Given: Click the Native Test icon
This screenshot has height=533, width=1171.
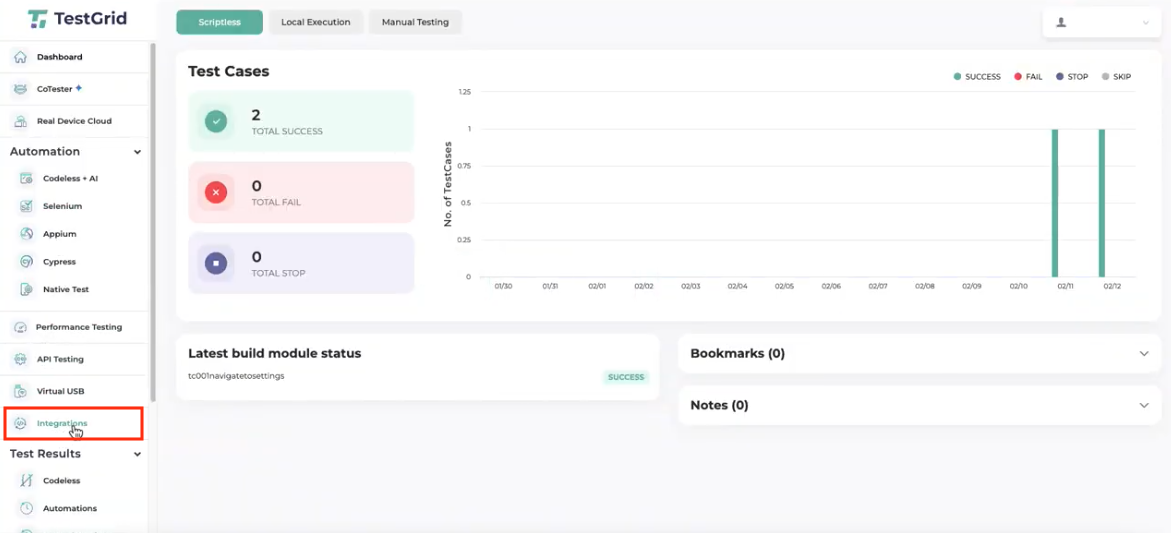Looking at the screenshot, I should (27, 289).
